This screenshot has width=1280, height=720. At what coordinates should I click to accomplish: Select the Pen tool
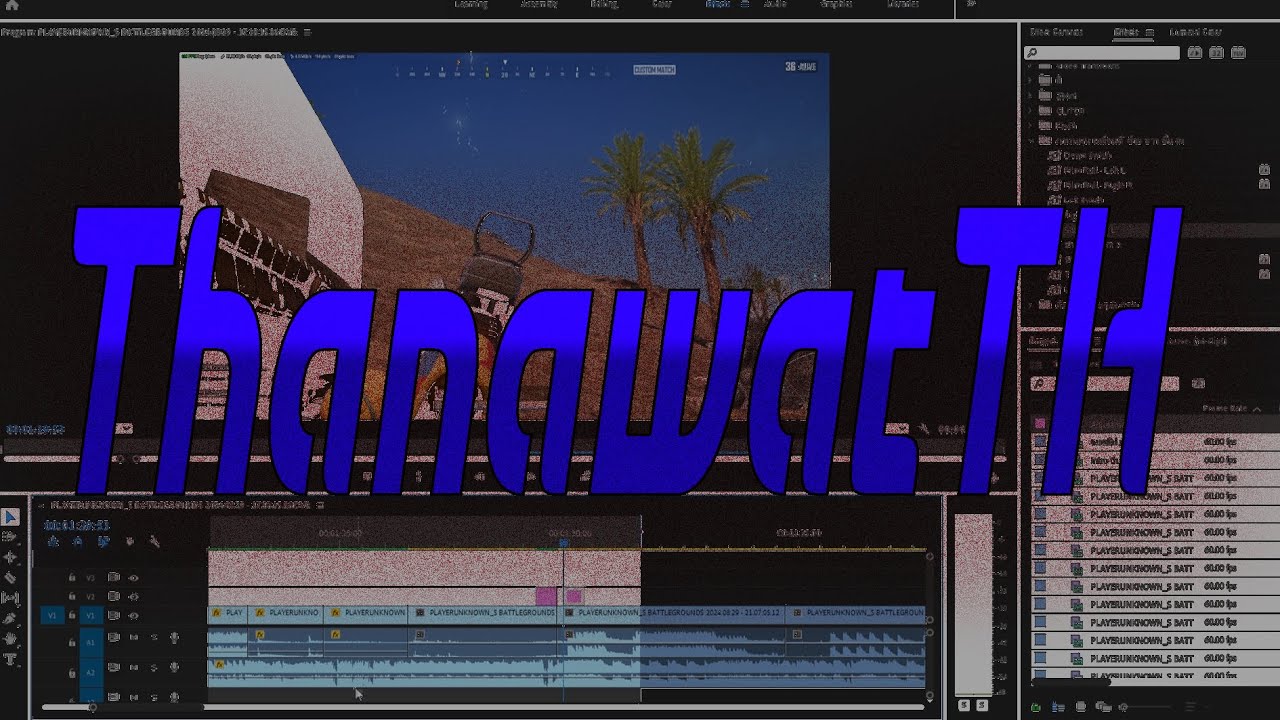click(x=10, y=619)
